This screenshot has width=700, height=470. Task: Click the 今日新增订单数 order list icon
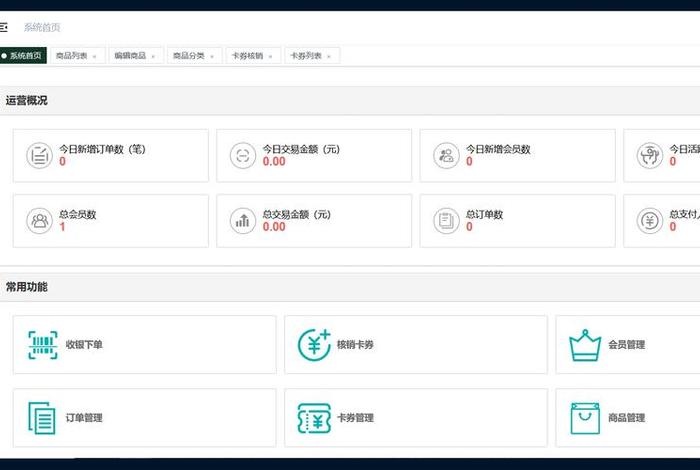pos(39,155)
